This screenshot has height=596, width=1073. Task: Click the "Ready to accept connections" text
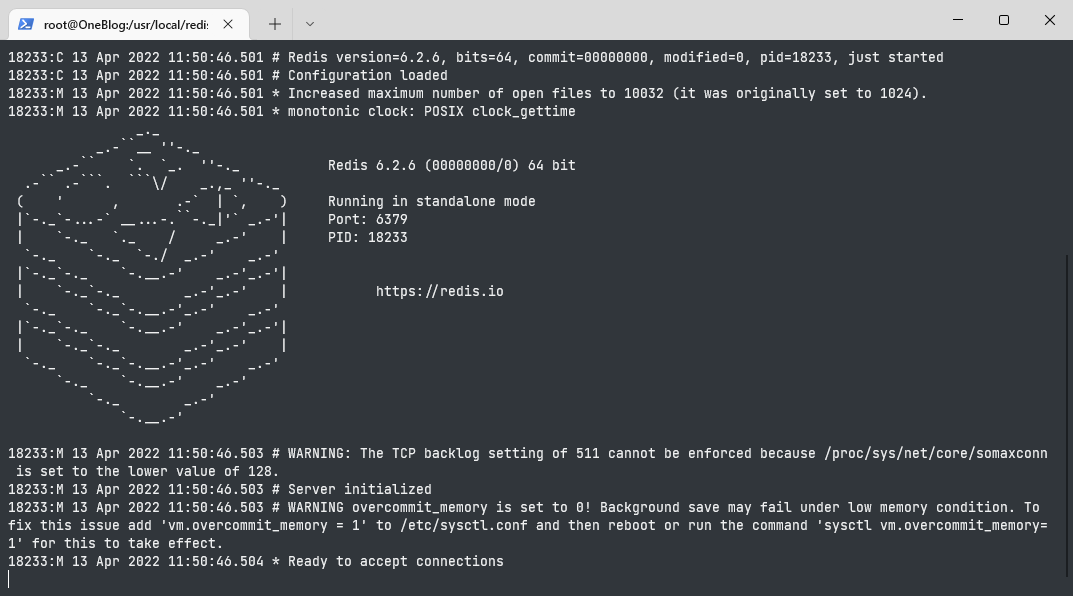(x=395, y=562)
